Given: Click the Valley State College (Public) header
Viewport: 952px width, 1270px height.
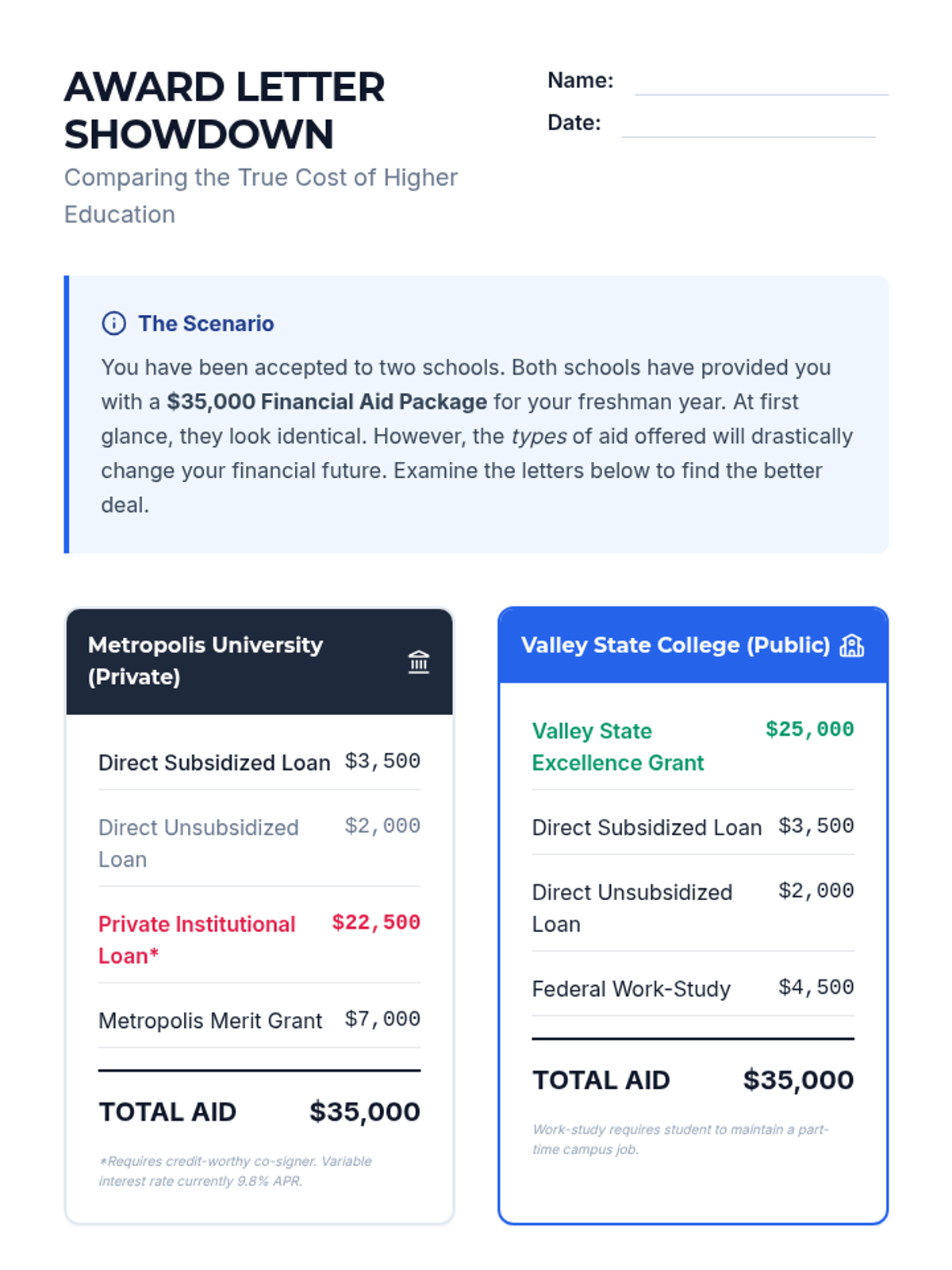Looking at the screenshot, I should click(675, 645).
